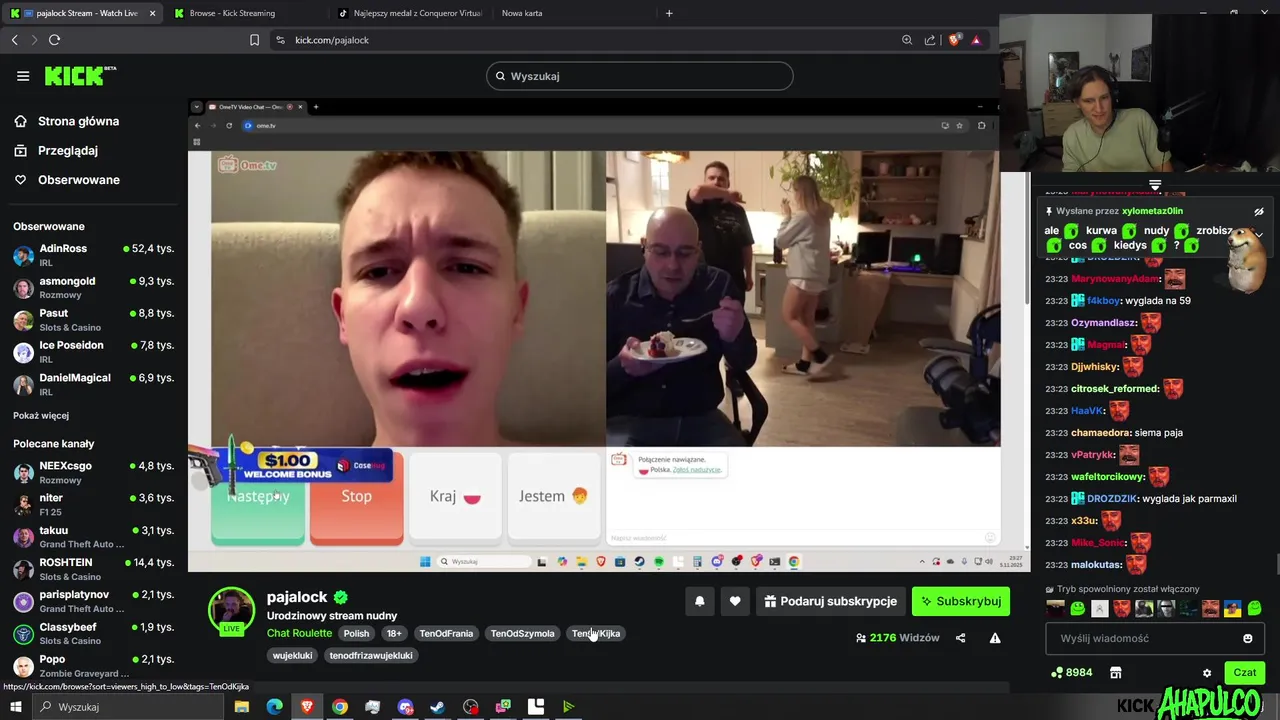Select the 18+ tag

pos(394,633)
